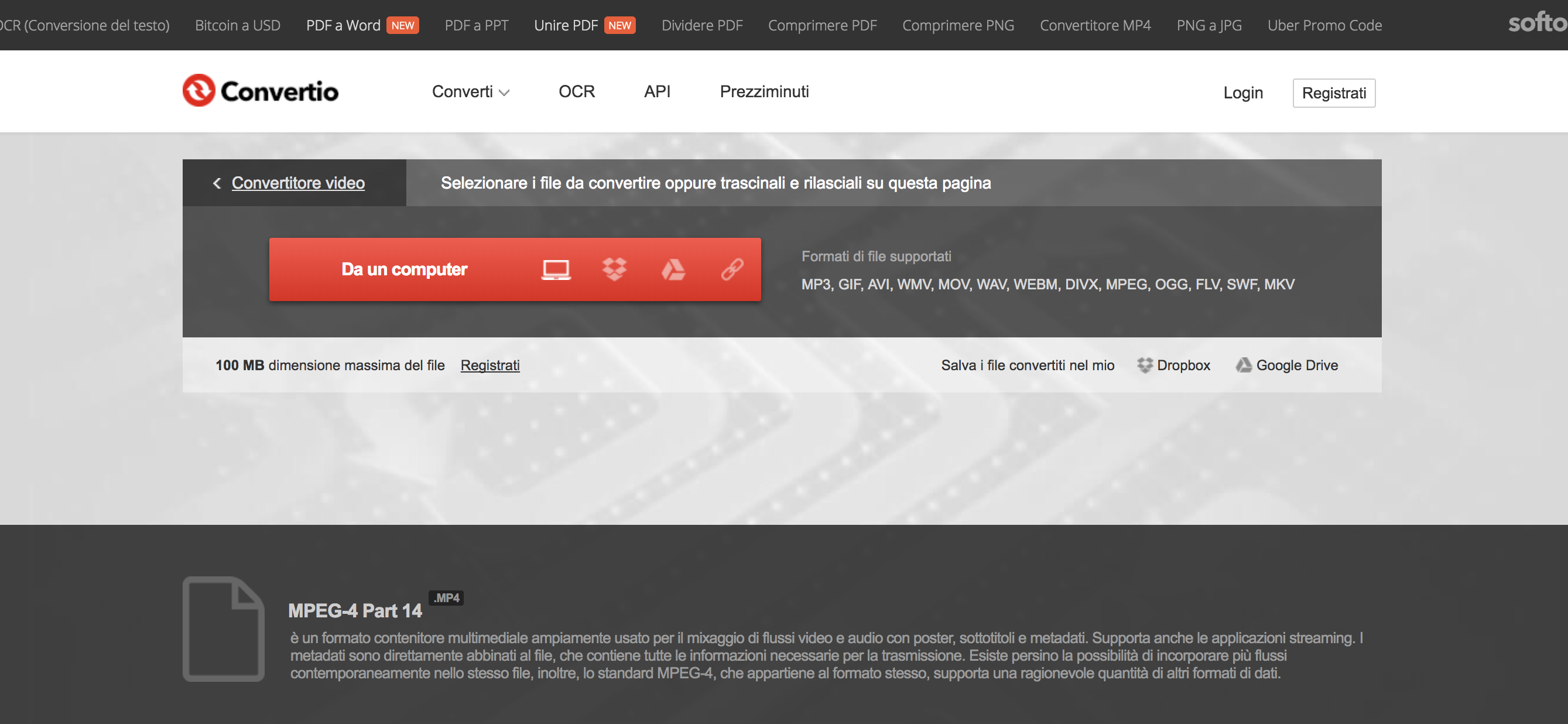Image resolution: width=1568 pixels, height=724 pixels.
Task: Click the MP4 file document icon
Action: coord(224,629)
